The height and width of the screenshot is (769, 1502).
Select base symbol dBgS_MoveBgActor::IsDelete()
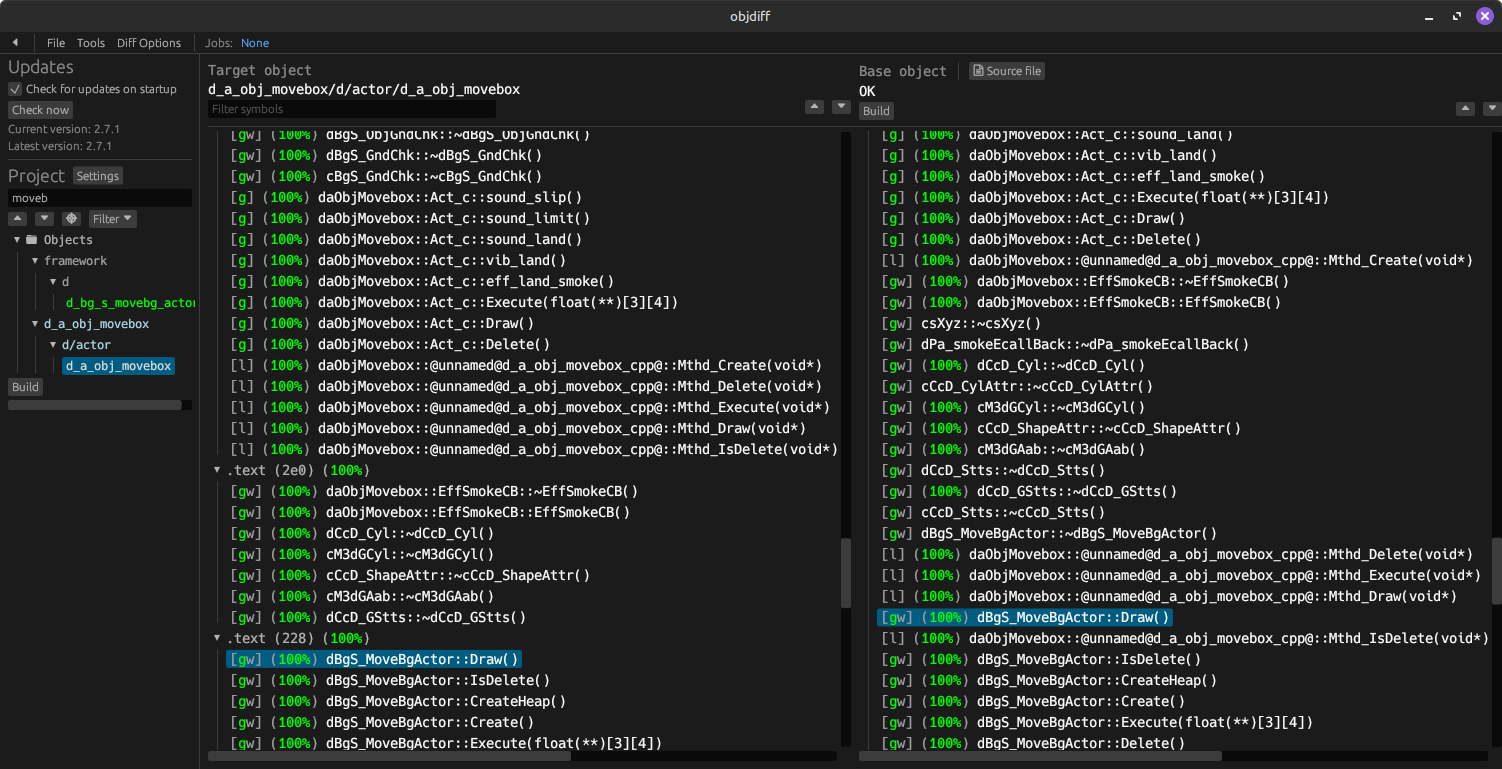tap(1041, 659)
